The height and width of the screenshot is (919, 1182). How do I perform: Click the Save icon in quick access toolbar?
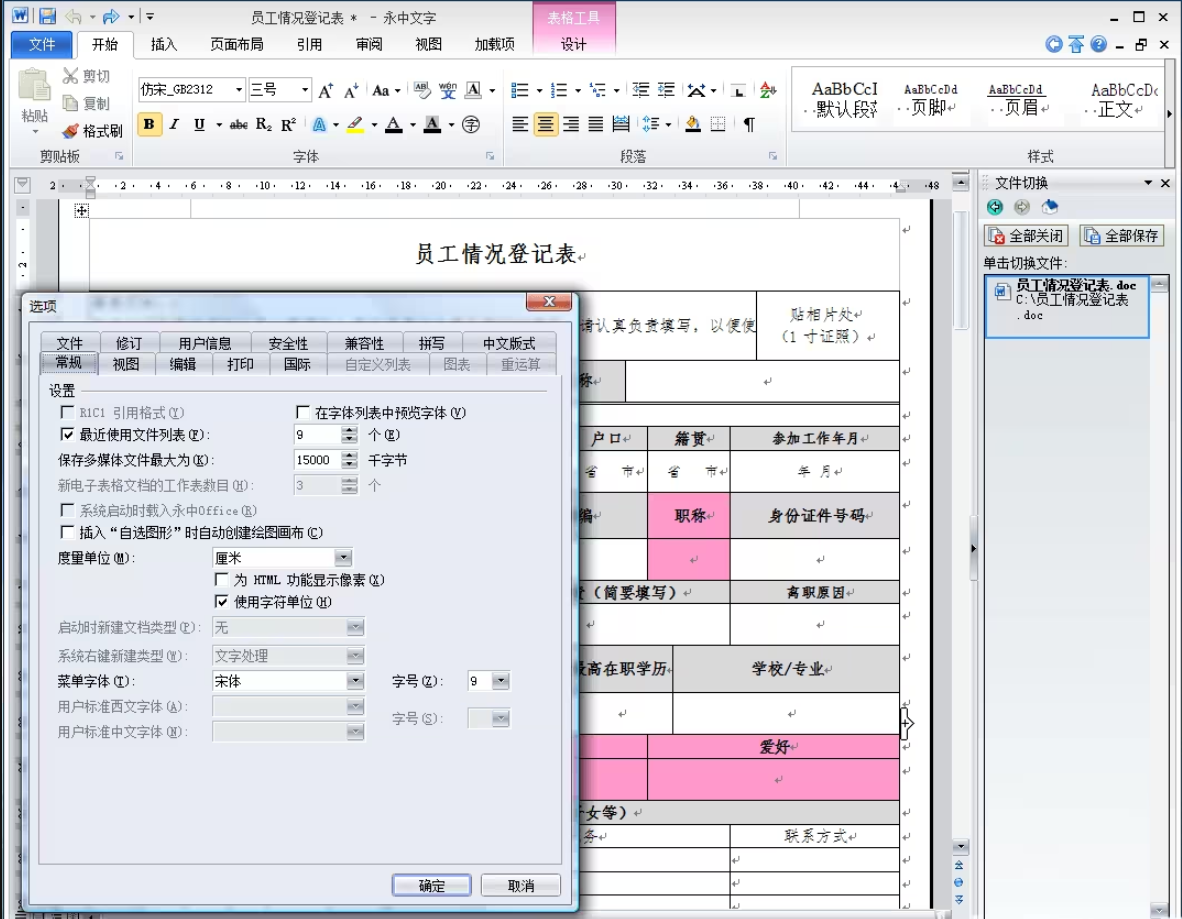click(47, 16)
